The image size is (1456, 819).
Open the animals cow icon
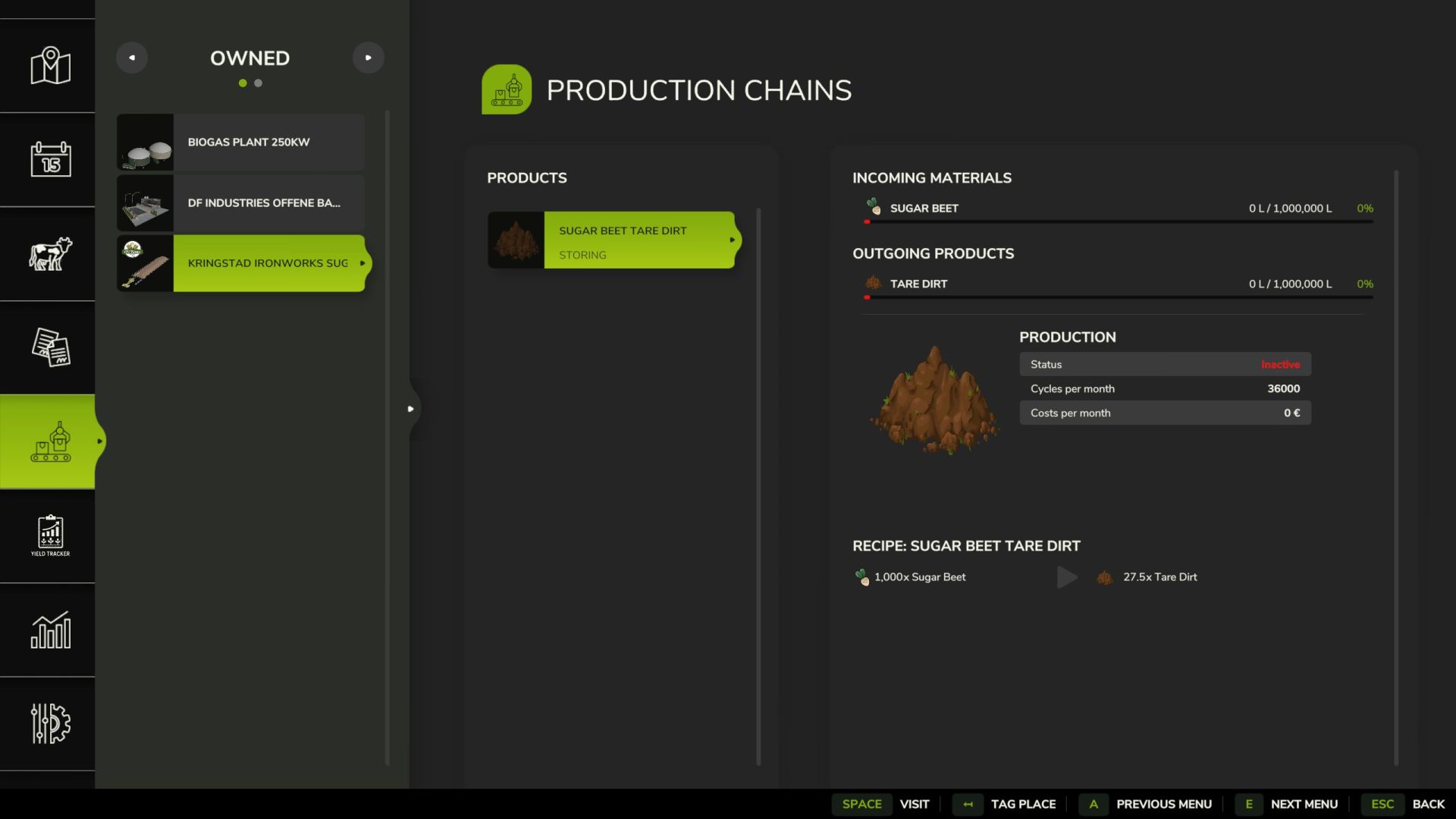click(50, 253)
